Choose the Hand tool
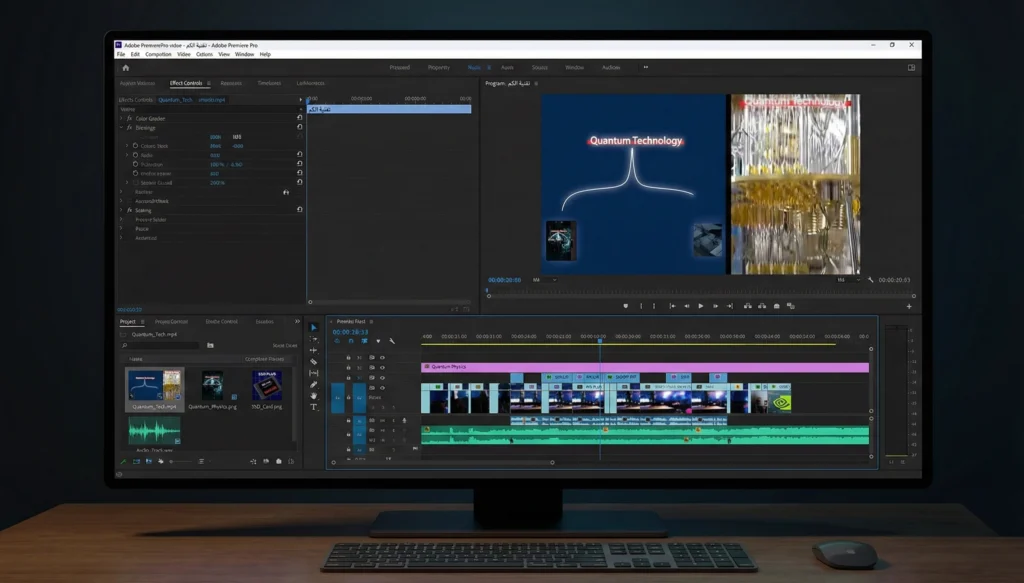The image size is (1024, 583). [313, 395]
